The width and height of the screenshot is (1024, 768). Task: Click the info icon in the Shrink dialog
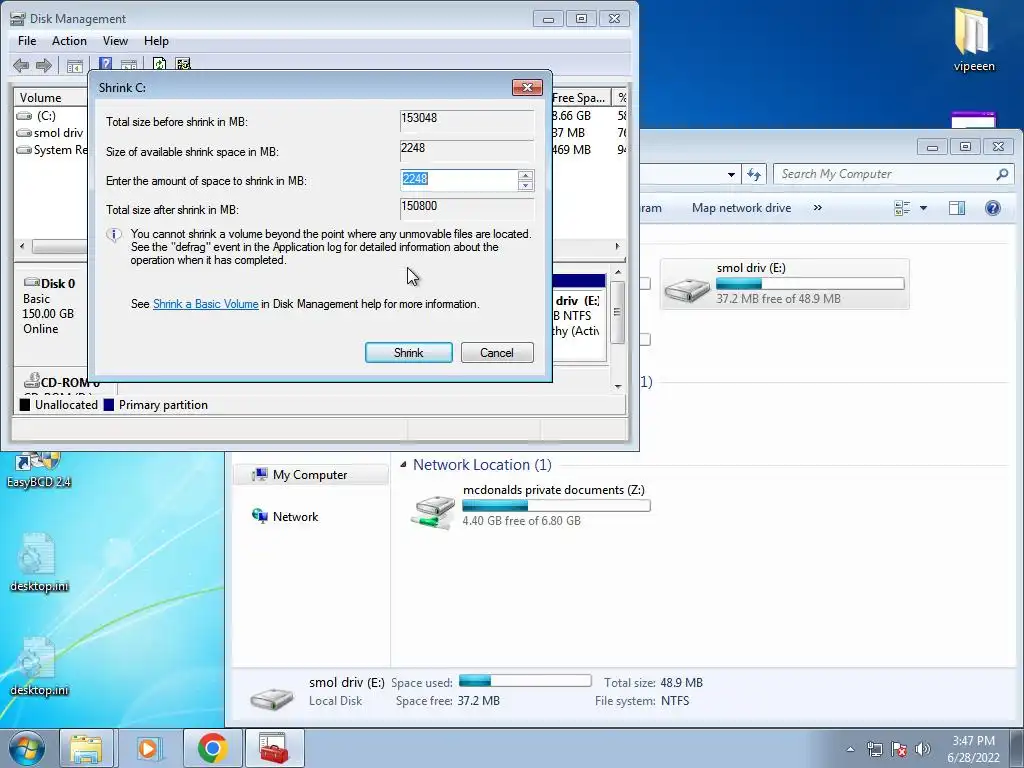[114, 235]
